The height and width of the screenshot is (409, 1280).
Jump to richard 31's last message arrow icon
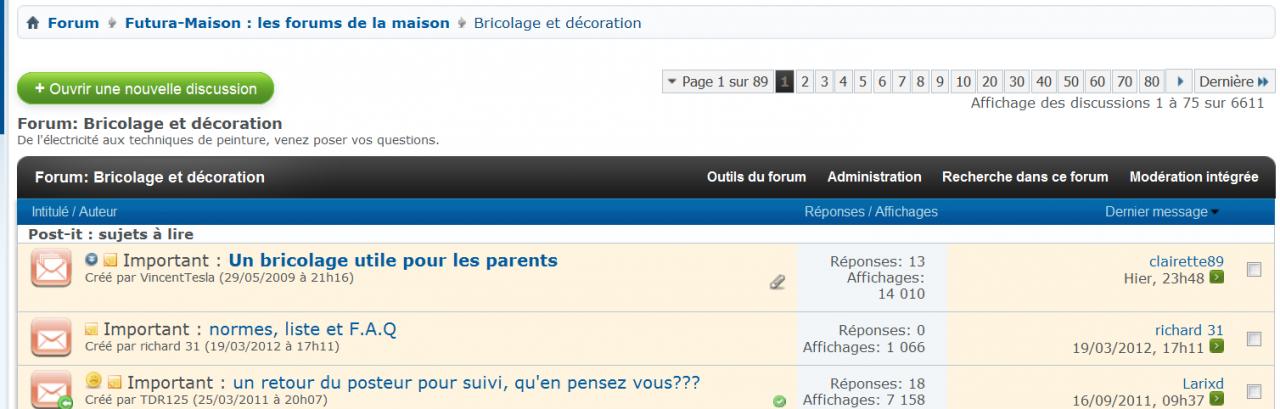[1217, 346]
